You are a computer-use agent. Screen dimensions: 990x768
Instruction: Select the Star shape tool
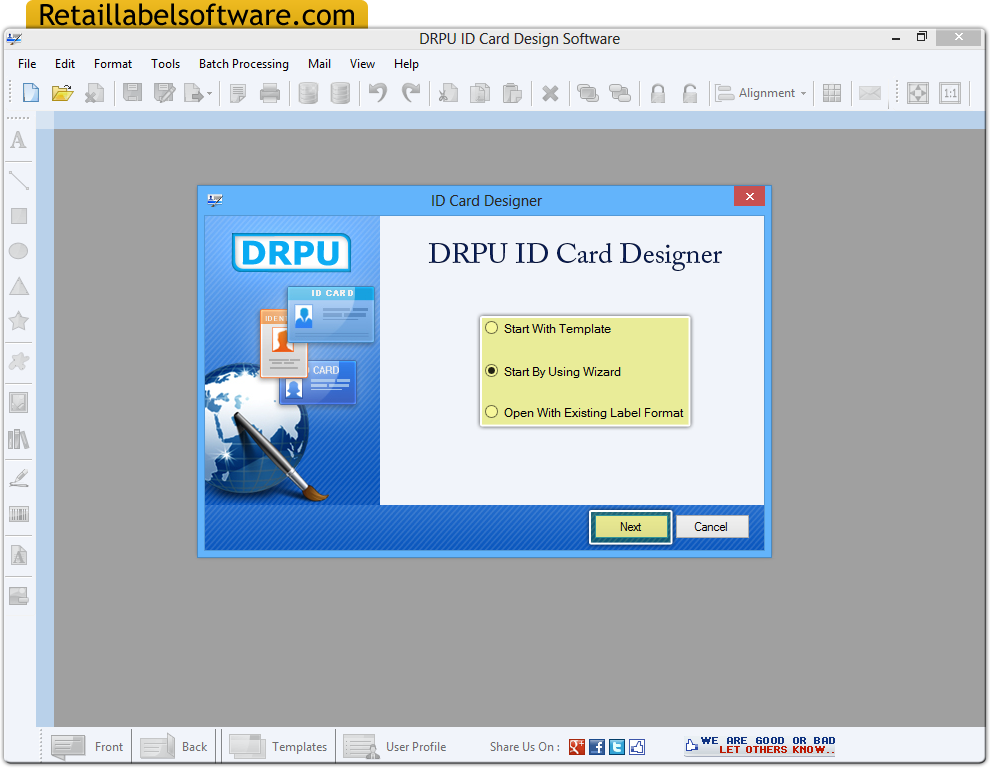click(19, 321)
